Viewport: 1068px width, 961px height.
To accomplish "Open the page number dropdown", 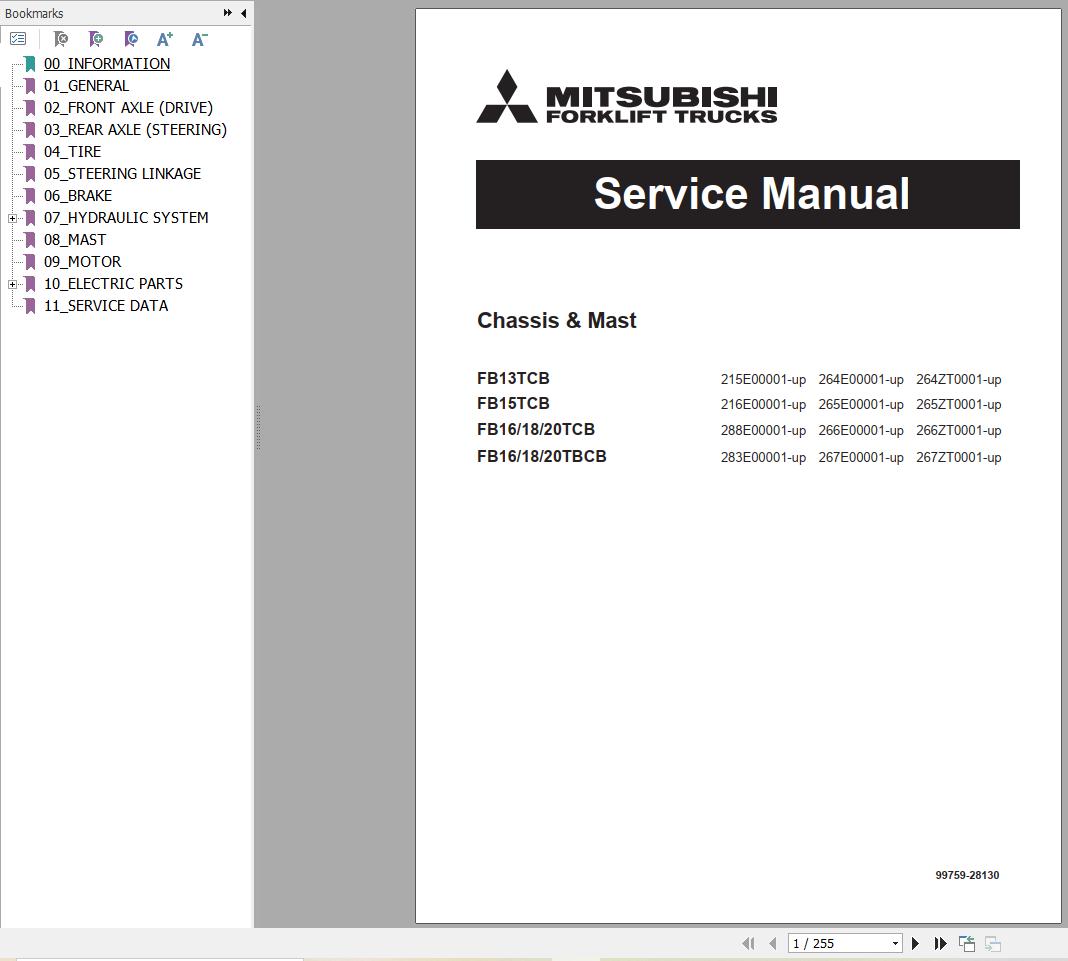I will click(894, 943).
